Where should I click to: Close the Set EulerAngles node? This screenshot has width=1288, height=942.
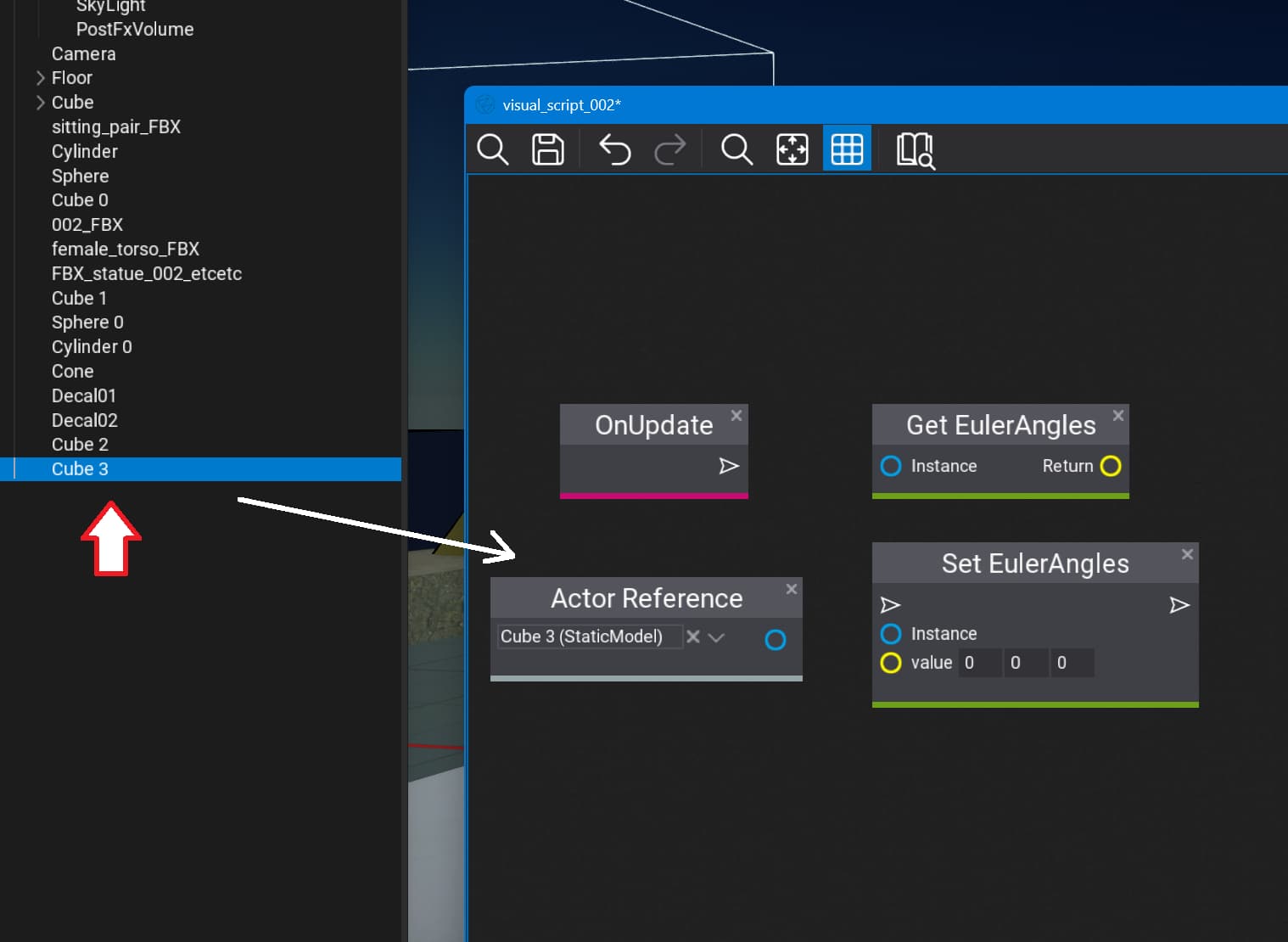click(x=1187, y=554)
